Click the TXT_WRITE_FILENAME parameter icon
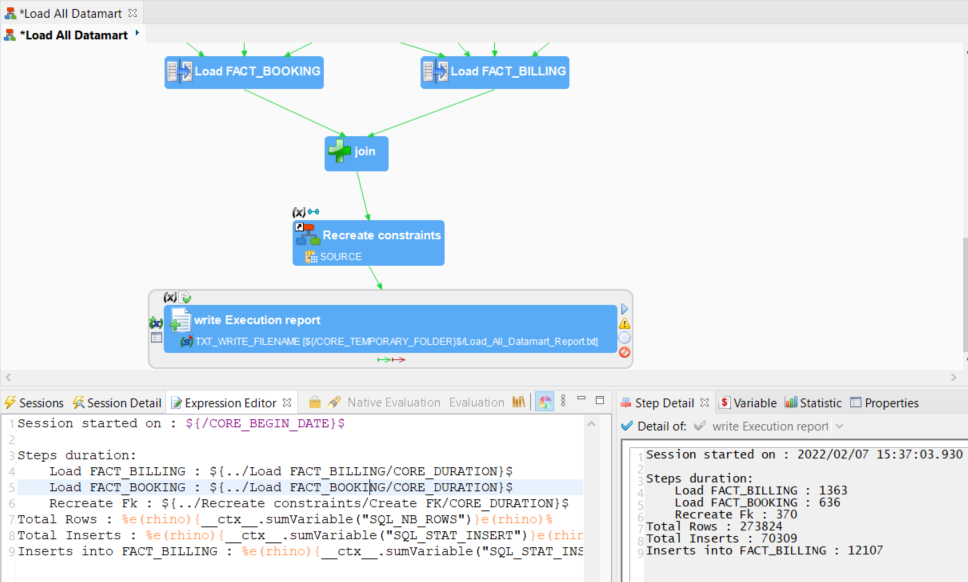 [186, 341]
